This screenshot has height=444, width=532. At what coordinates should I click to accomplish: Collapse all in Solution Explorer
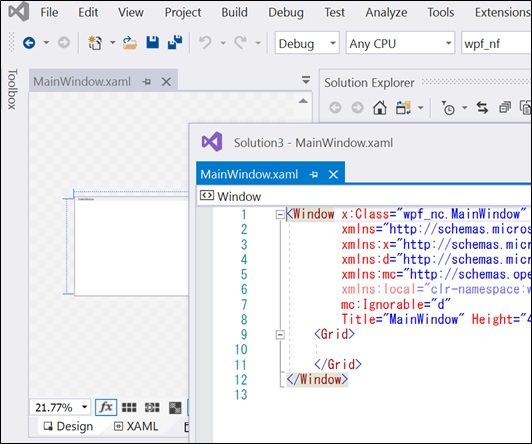tap(505, 108)
